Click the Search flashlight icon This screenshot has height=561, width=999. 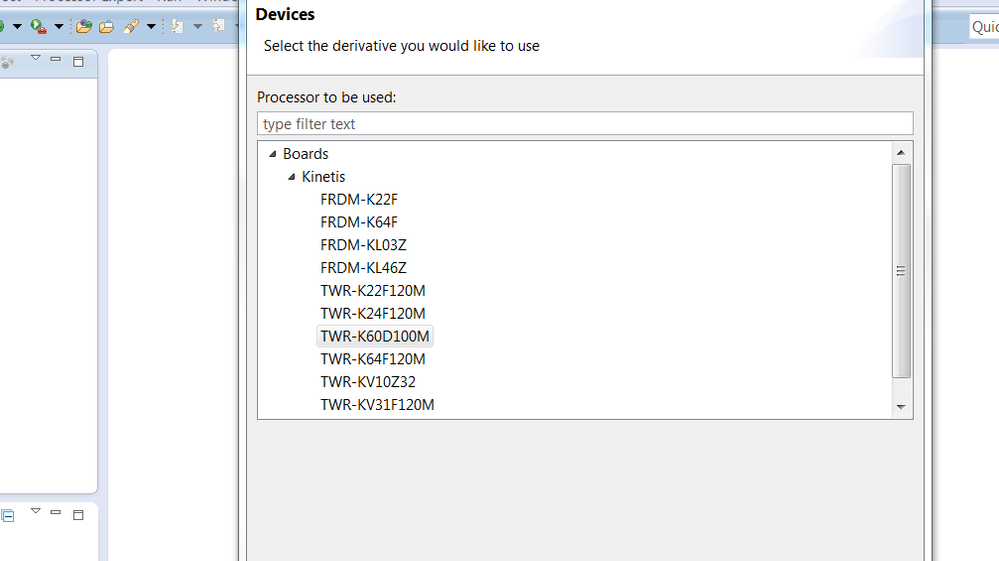pos(131,26)
